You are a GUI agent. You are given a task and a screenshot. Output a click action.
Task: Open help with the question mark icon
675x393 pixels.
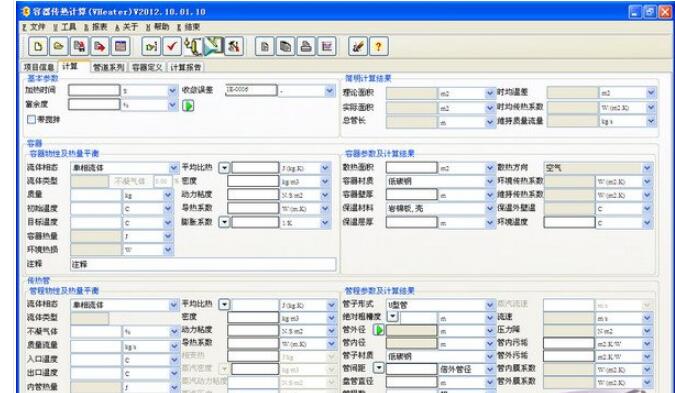click(x=378, y=46)
